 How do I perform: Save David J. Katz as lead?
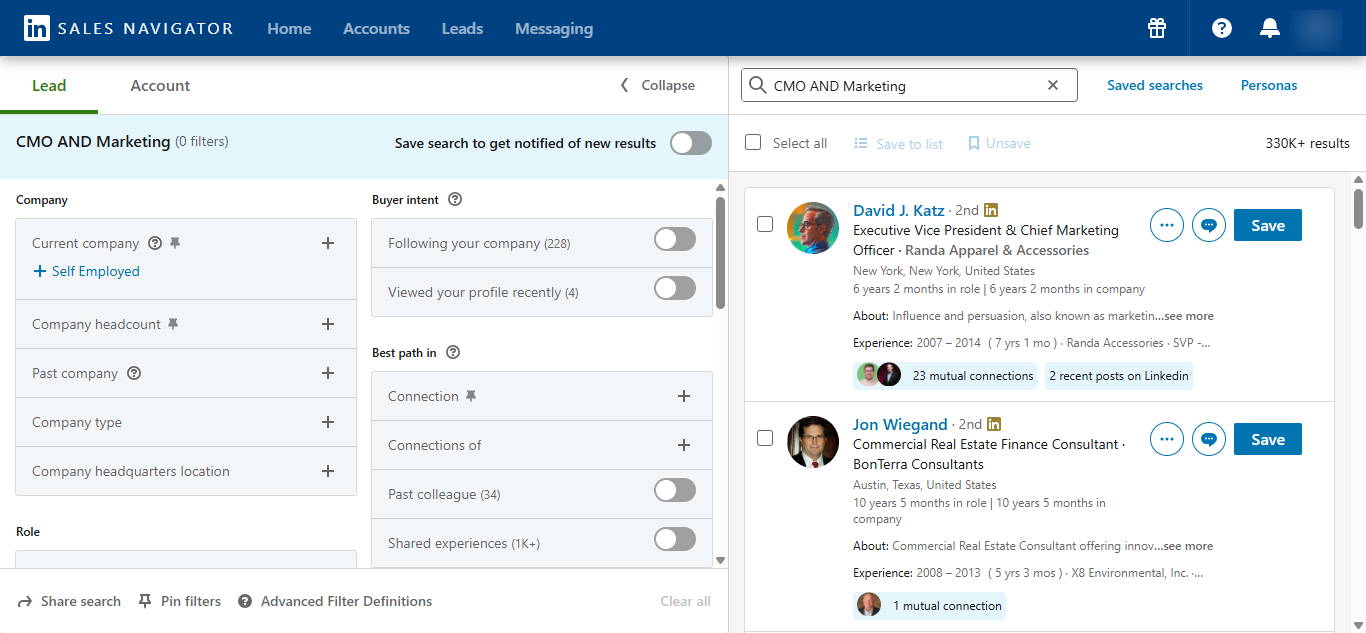tap(1267, 225)
